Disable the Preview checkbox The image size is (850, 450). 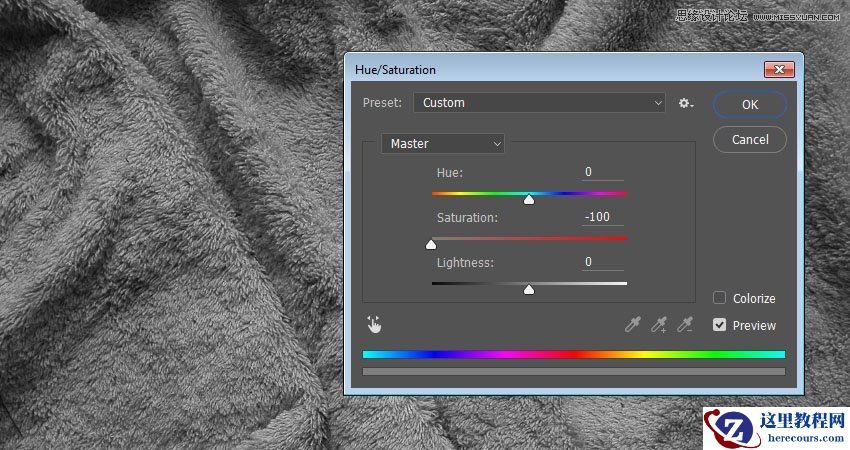719,325
